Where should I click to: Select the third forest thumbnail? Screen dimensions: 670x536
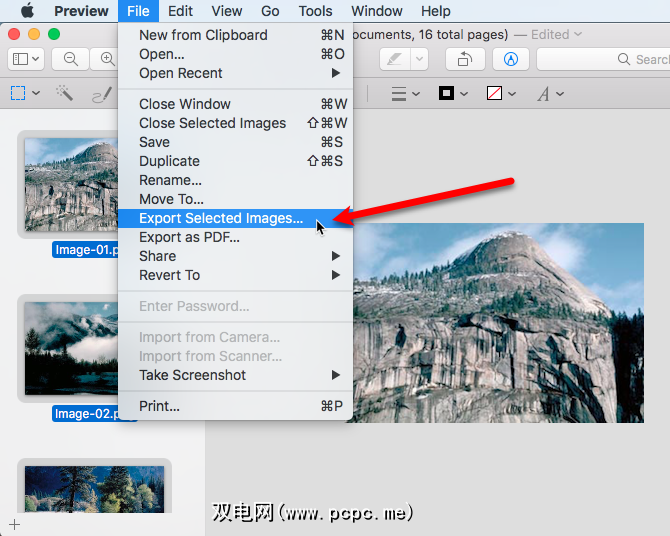coord(94,489)
